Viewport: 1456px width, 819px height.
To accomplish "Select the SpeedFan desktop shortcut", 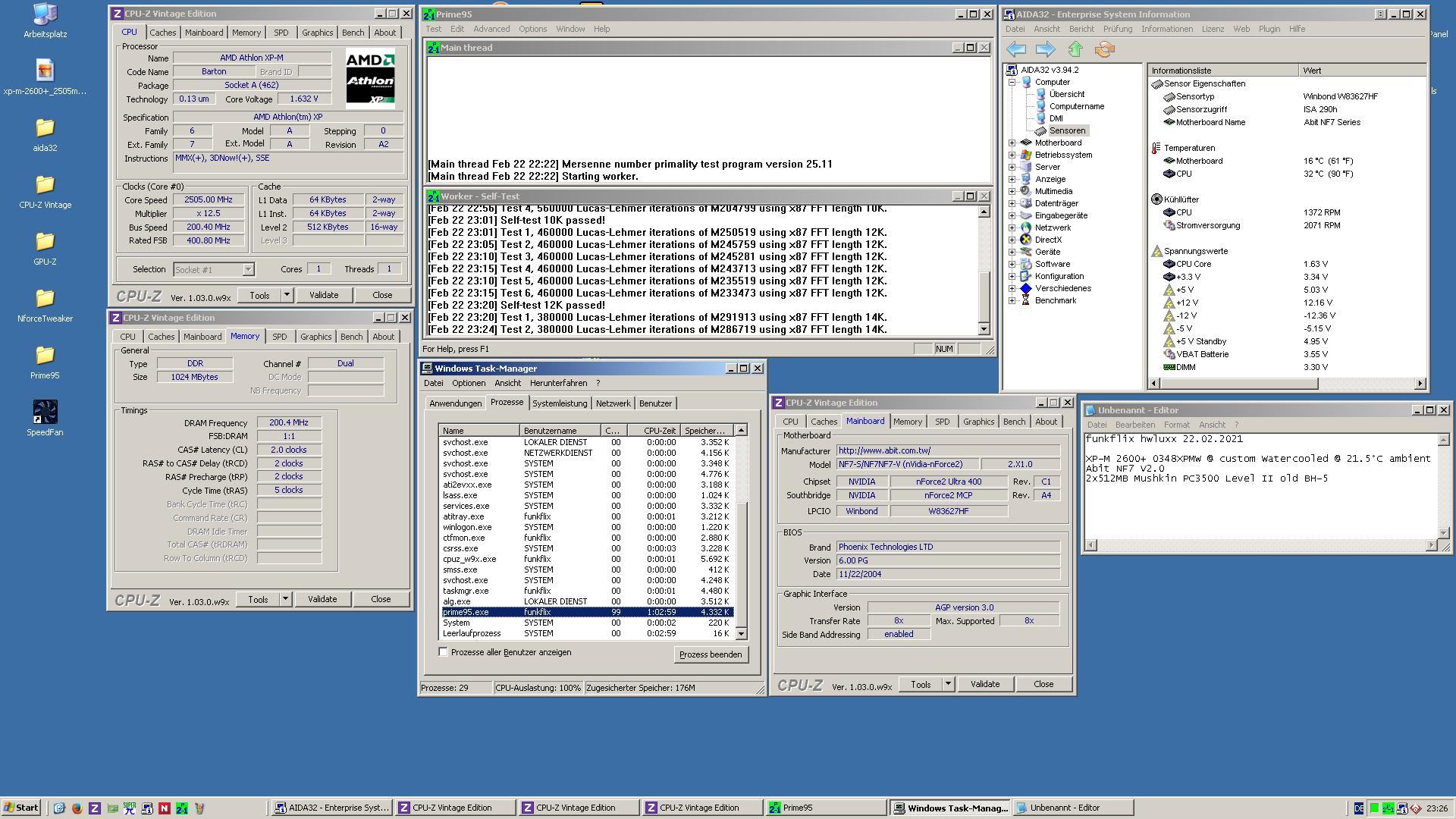I will (45, 419).
